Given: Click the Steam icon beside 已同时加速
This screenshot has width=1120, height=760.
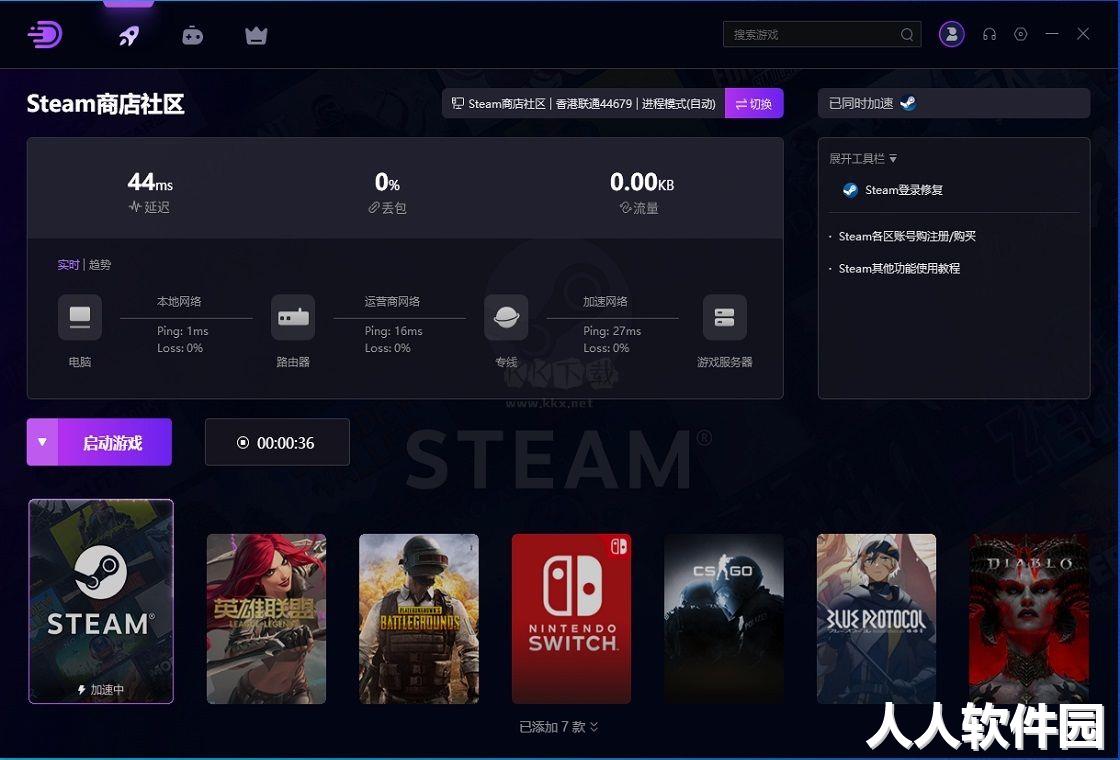Looking at the screenshot, I should pos(908,104).
